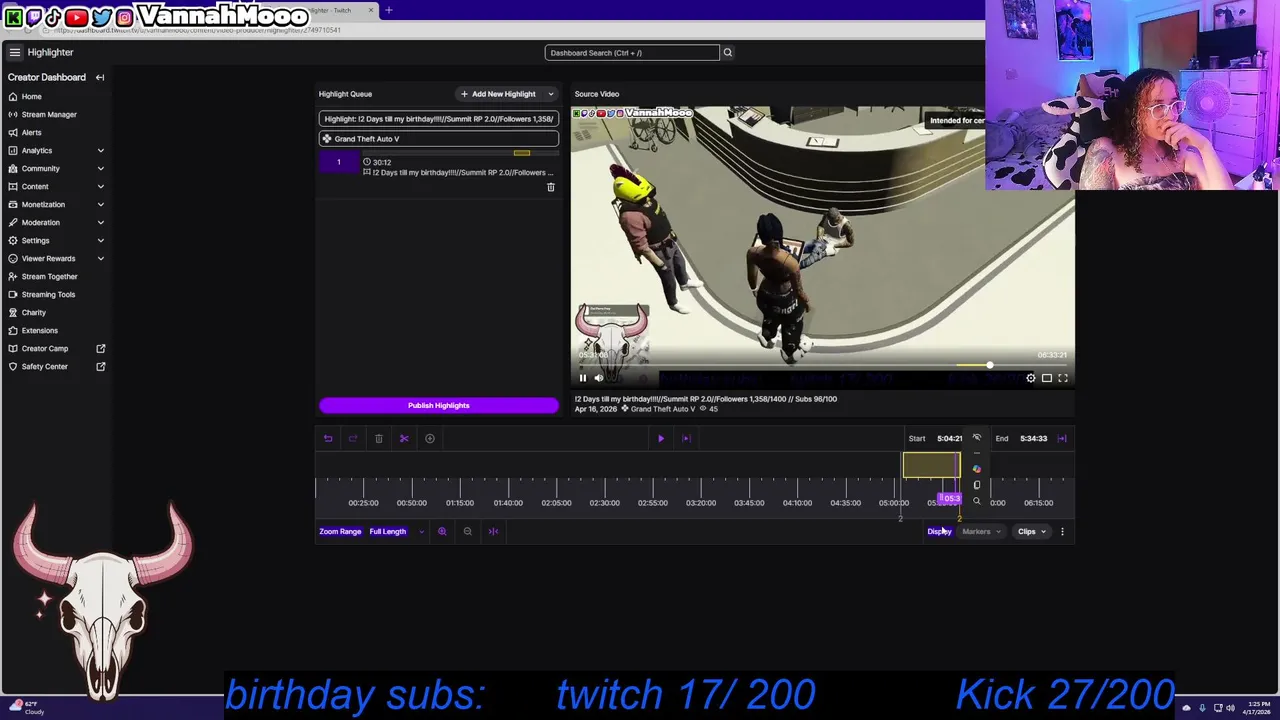The width and height of the screenshot is (1280, 720).
Task: Edit the highlight title field
Action: 439,119
